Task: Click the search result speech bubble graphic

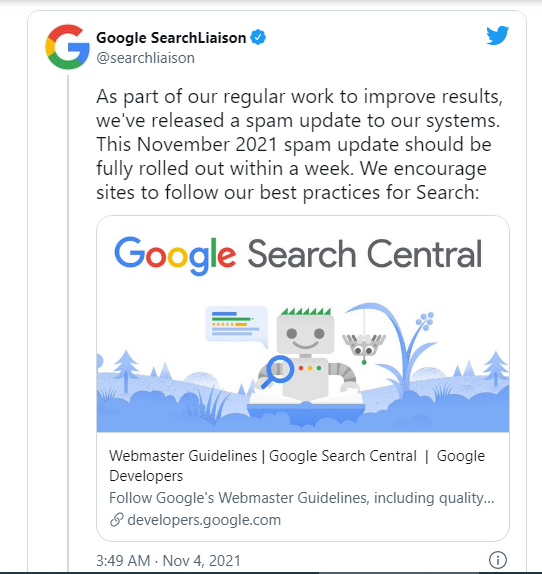Action: pos(237,327)
